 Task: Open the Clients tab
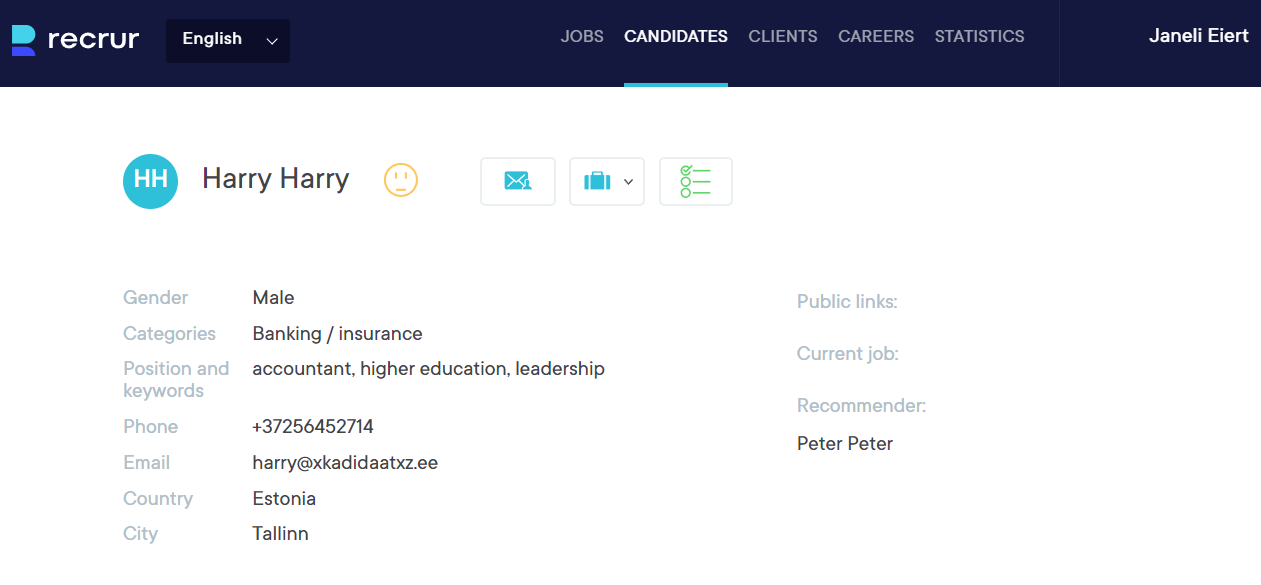click(783, 37)
